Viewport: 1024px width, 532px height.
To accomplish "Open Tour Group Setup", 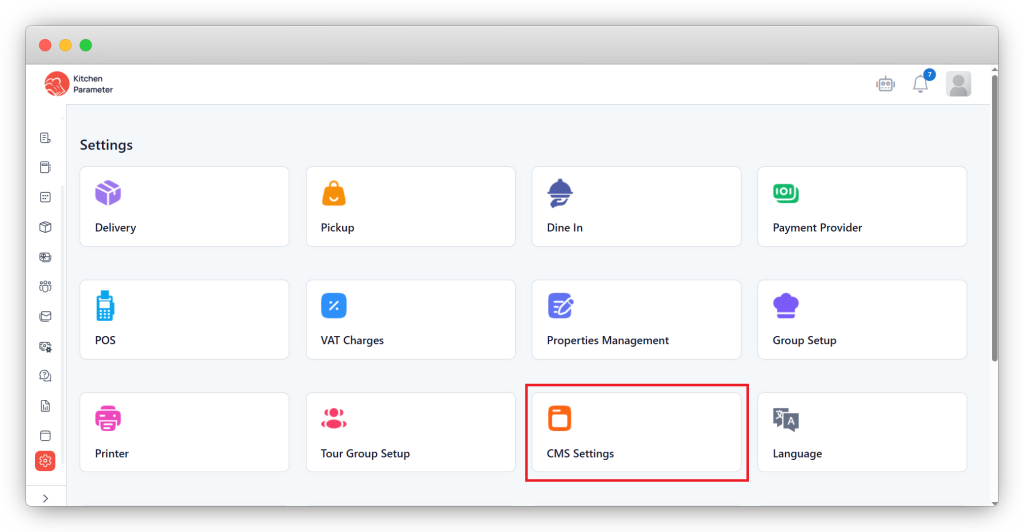I will 410,433.
